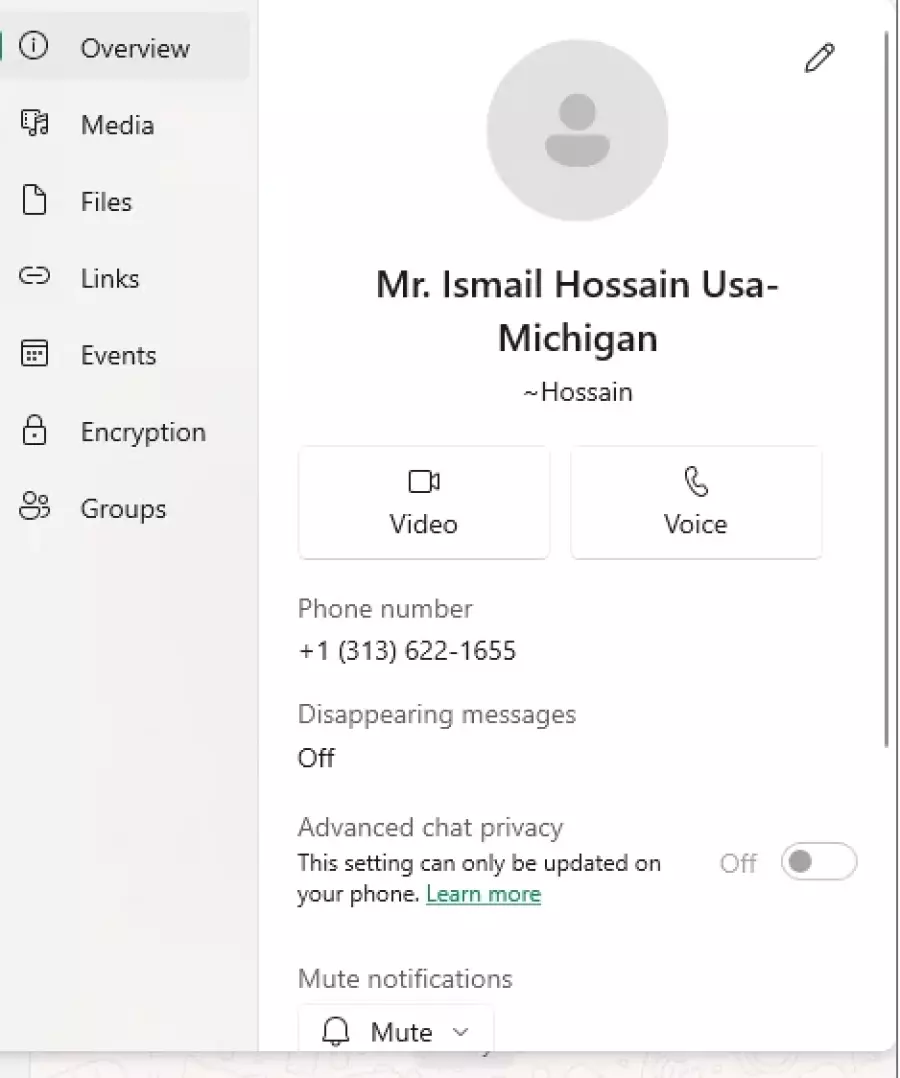The image size is (900, 1078).
Task: Click the bell icon in Mute button
Action: click(x=337, y=1031)
